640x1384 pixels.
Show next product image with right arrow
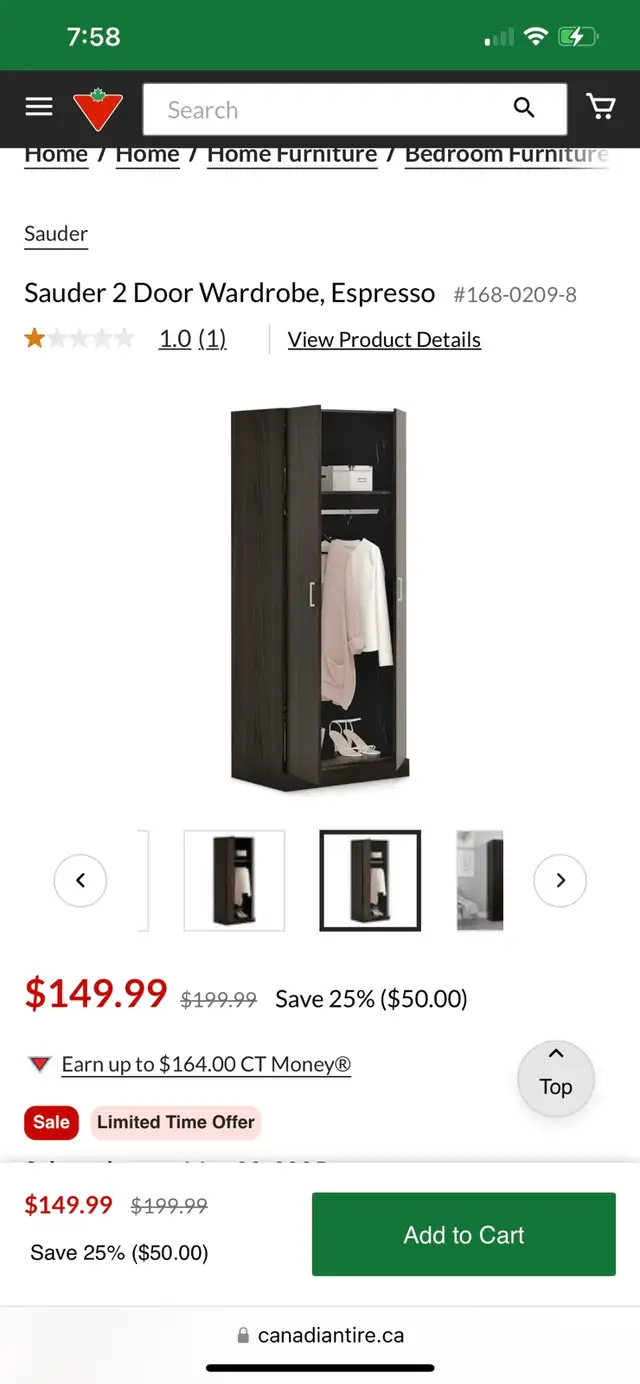click(x=560, y=880)
